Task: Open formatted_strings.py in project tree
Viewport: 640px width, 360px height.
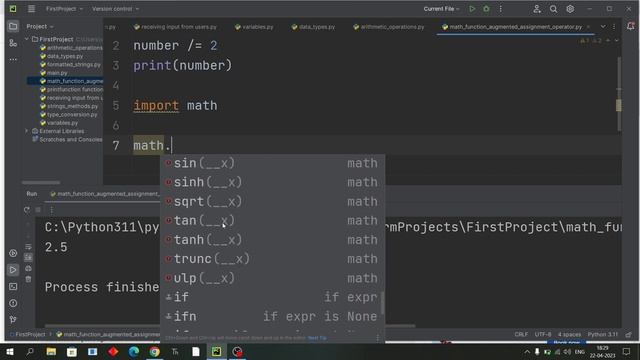Action: coord(73,64)
